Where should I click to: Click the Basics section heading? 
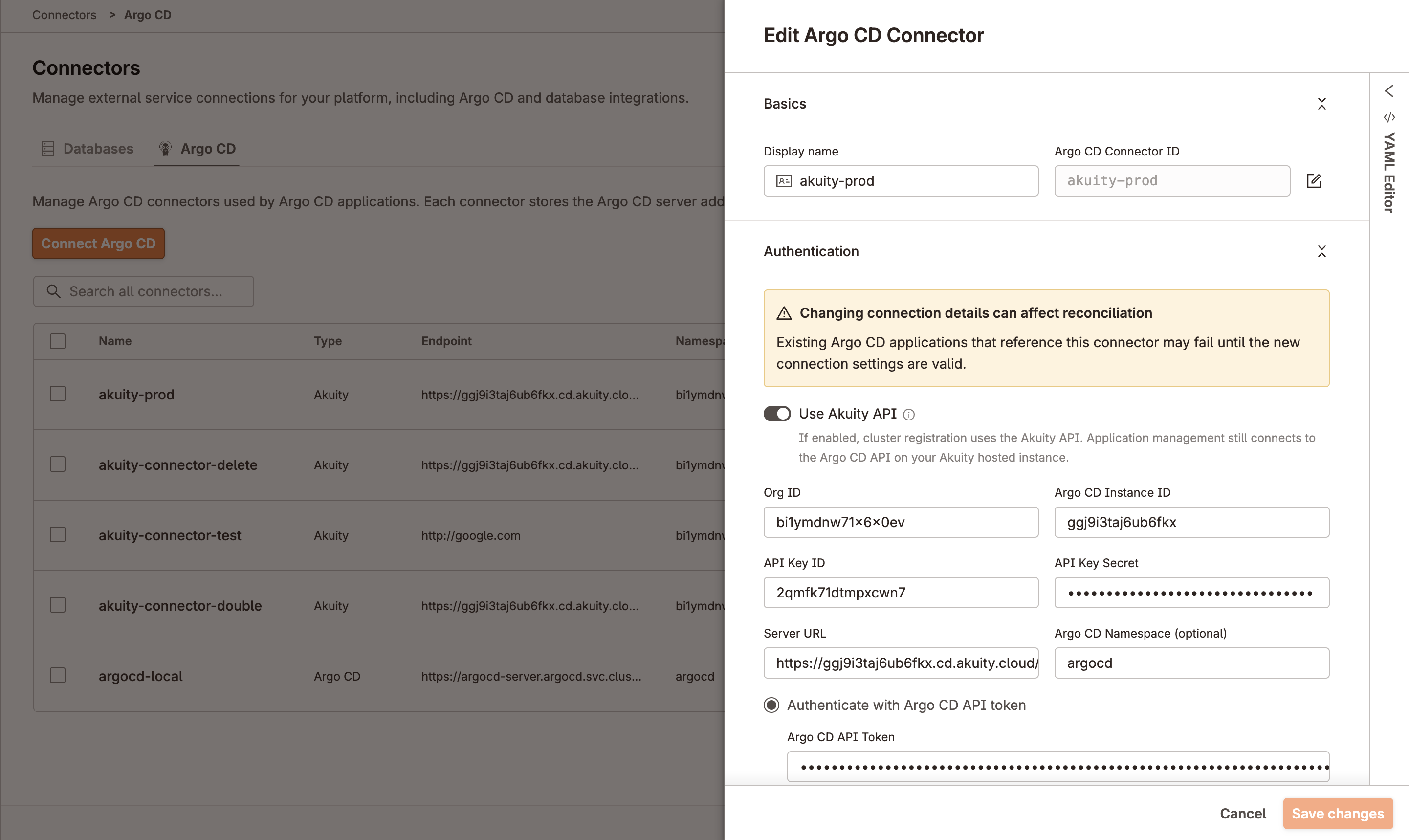784,104
